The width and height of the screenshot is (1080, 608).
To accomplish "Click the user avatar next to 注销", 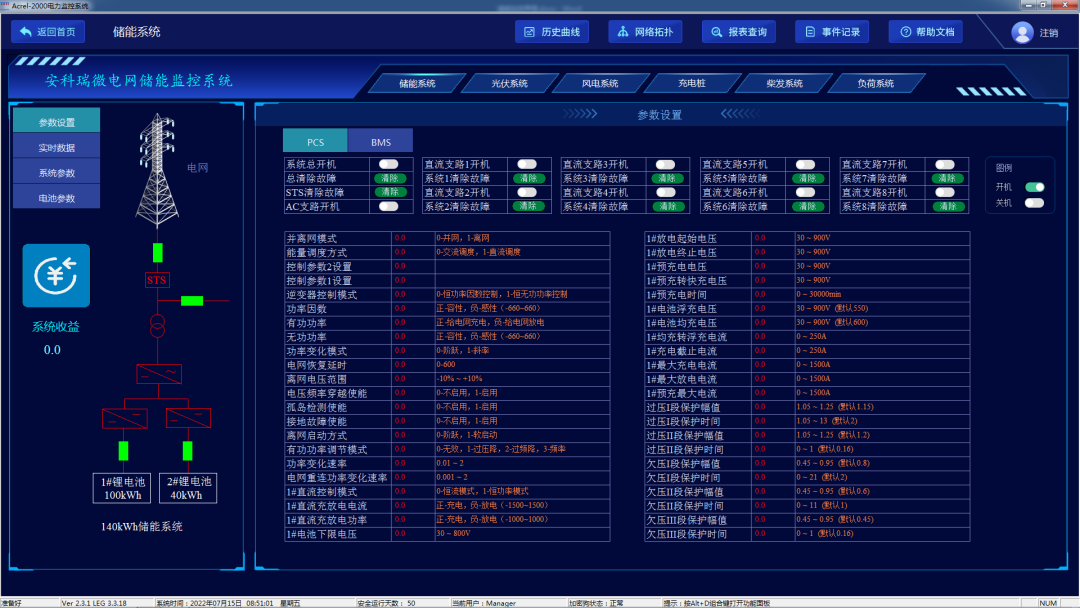I will (1021, 32).
